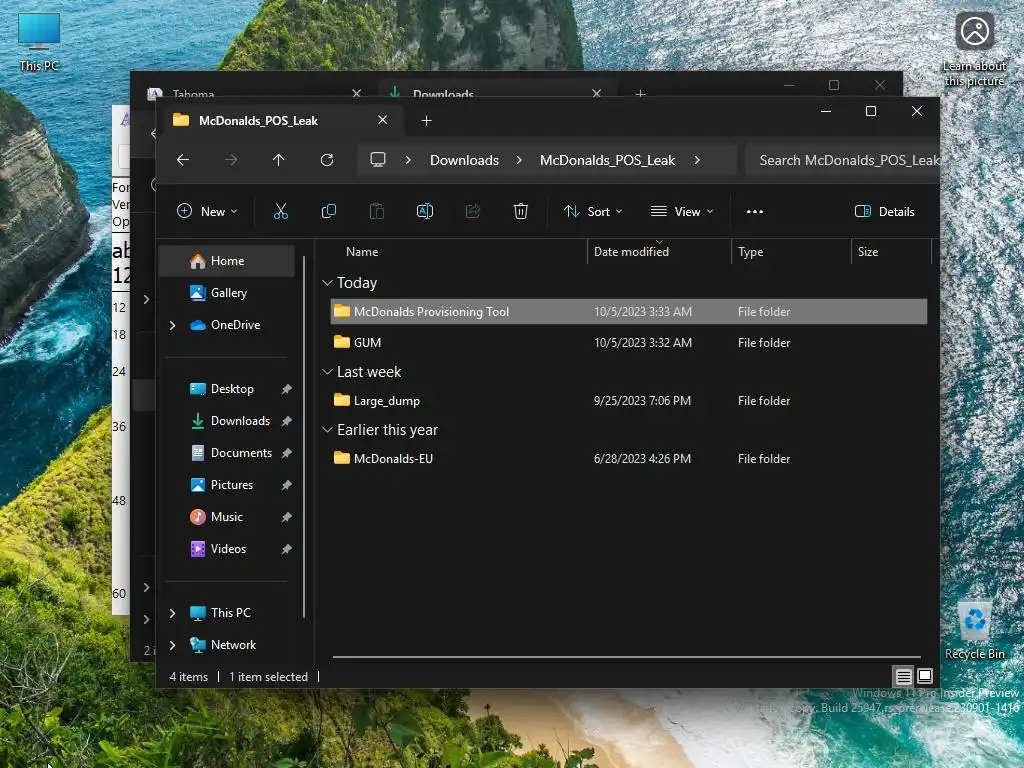This screenshot has width=1024, height=768.
Task: Click the pin icon beside Videos
Action: tap(286, 549)
